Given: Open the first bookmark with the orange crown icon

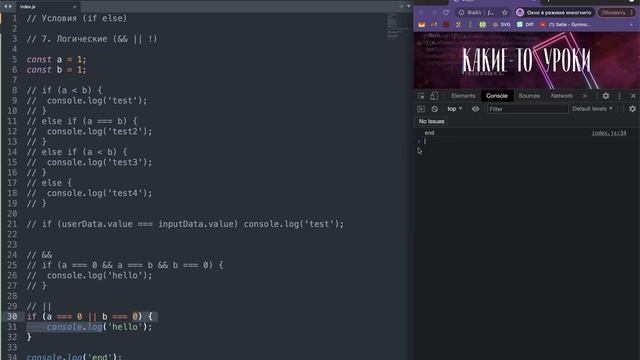Looking at the screenshot, I should tap(422, 25).
